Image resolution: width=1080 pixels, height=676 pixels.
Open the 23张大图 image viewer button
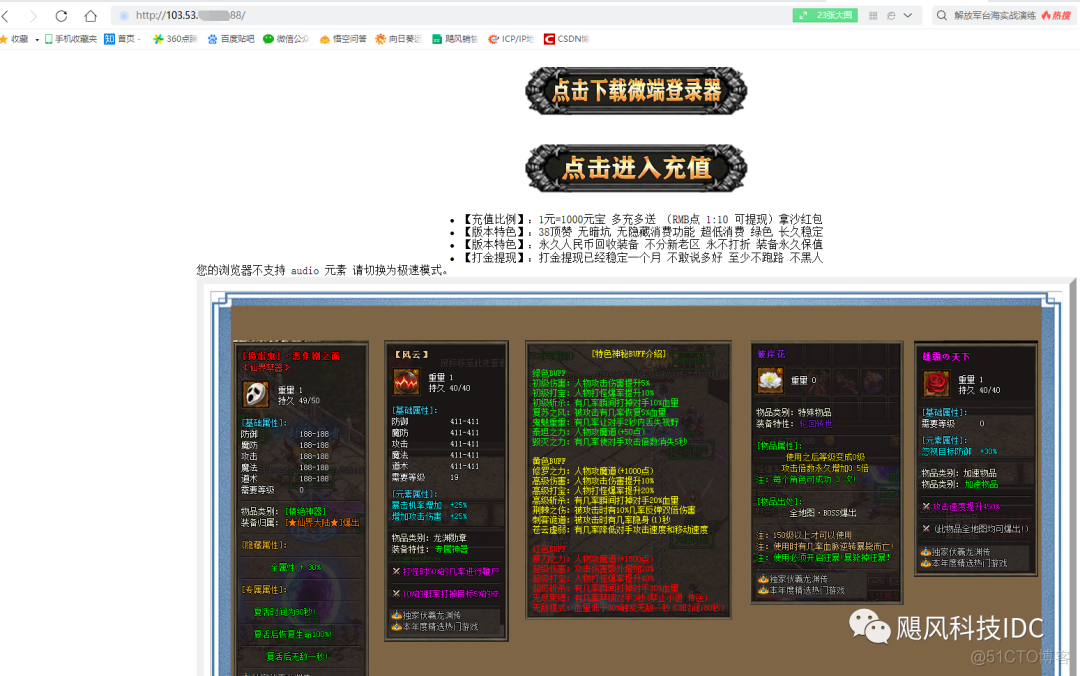point(825,15)
